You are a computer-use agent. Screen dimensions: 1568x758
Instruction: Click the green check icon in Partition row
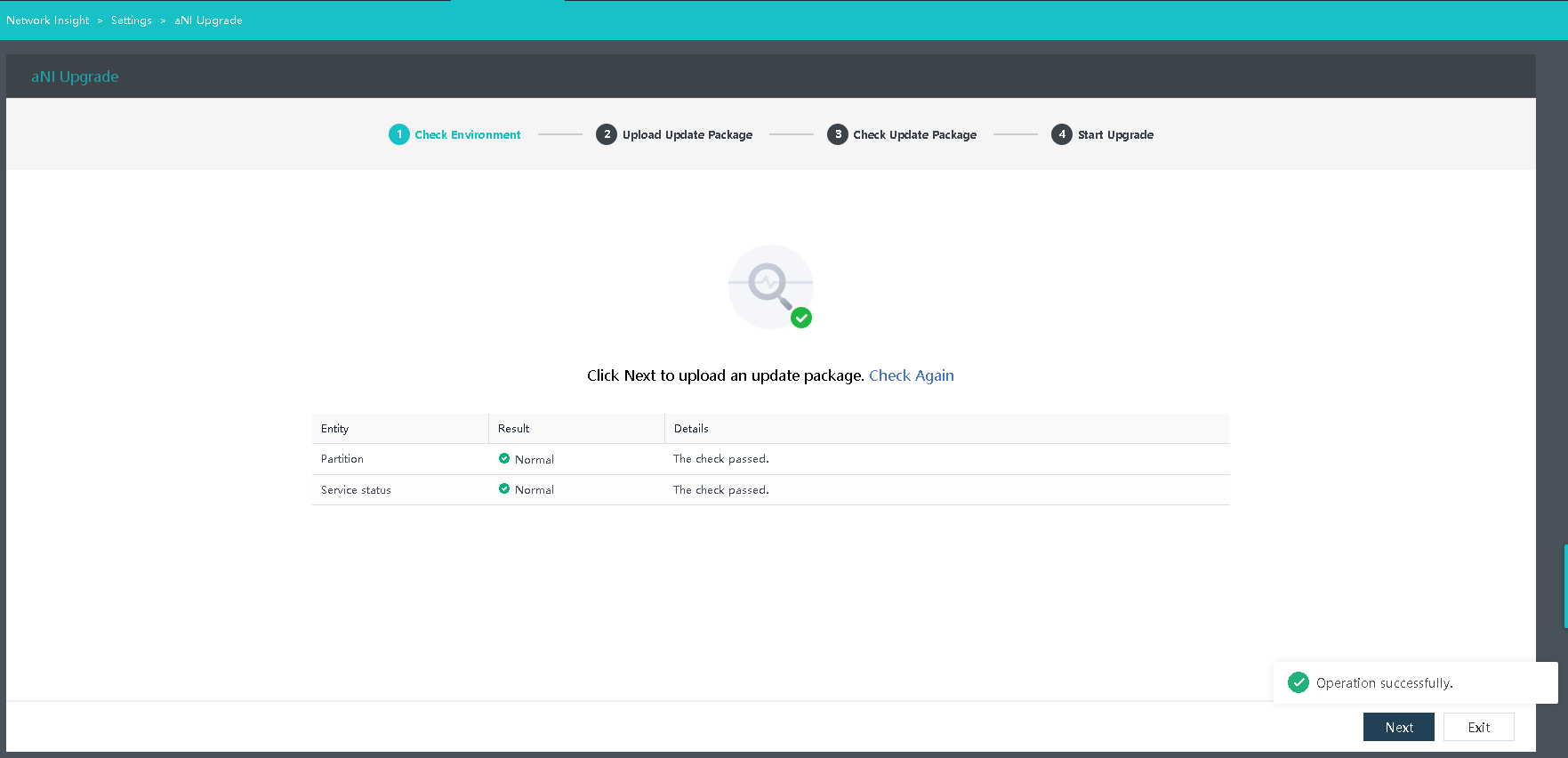[x=504, y=459]
